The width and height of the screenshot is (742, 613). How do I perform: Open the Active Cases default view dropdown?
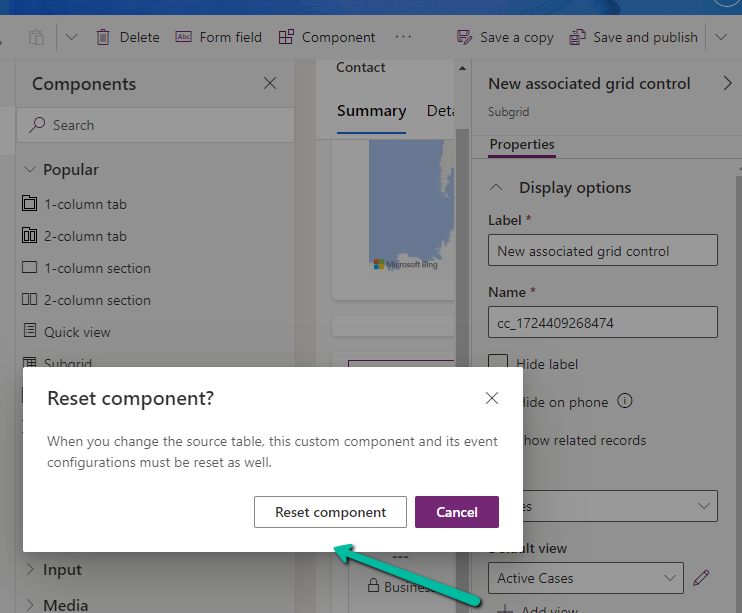pyautogui.click(x=586, y=578)
